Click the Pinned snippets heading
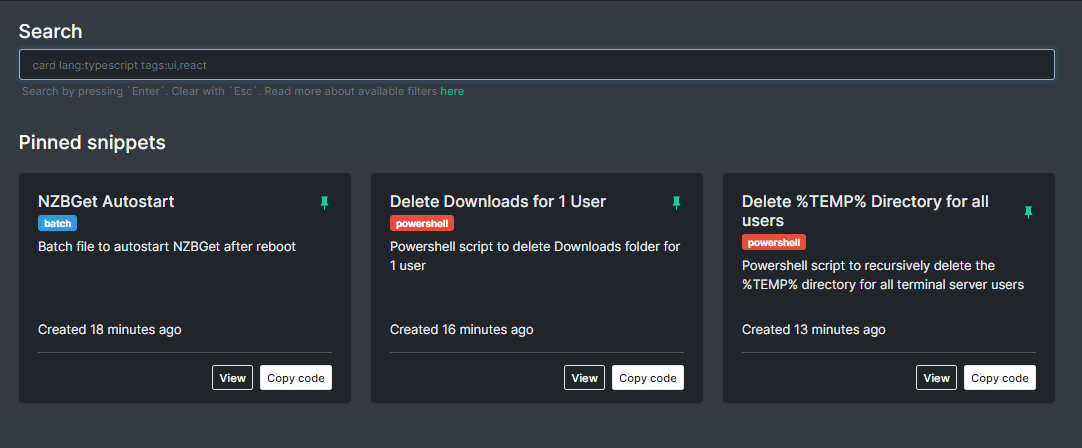The height and width of the screenshot is (448, 1082). click(92, 142)
